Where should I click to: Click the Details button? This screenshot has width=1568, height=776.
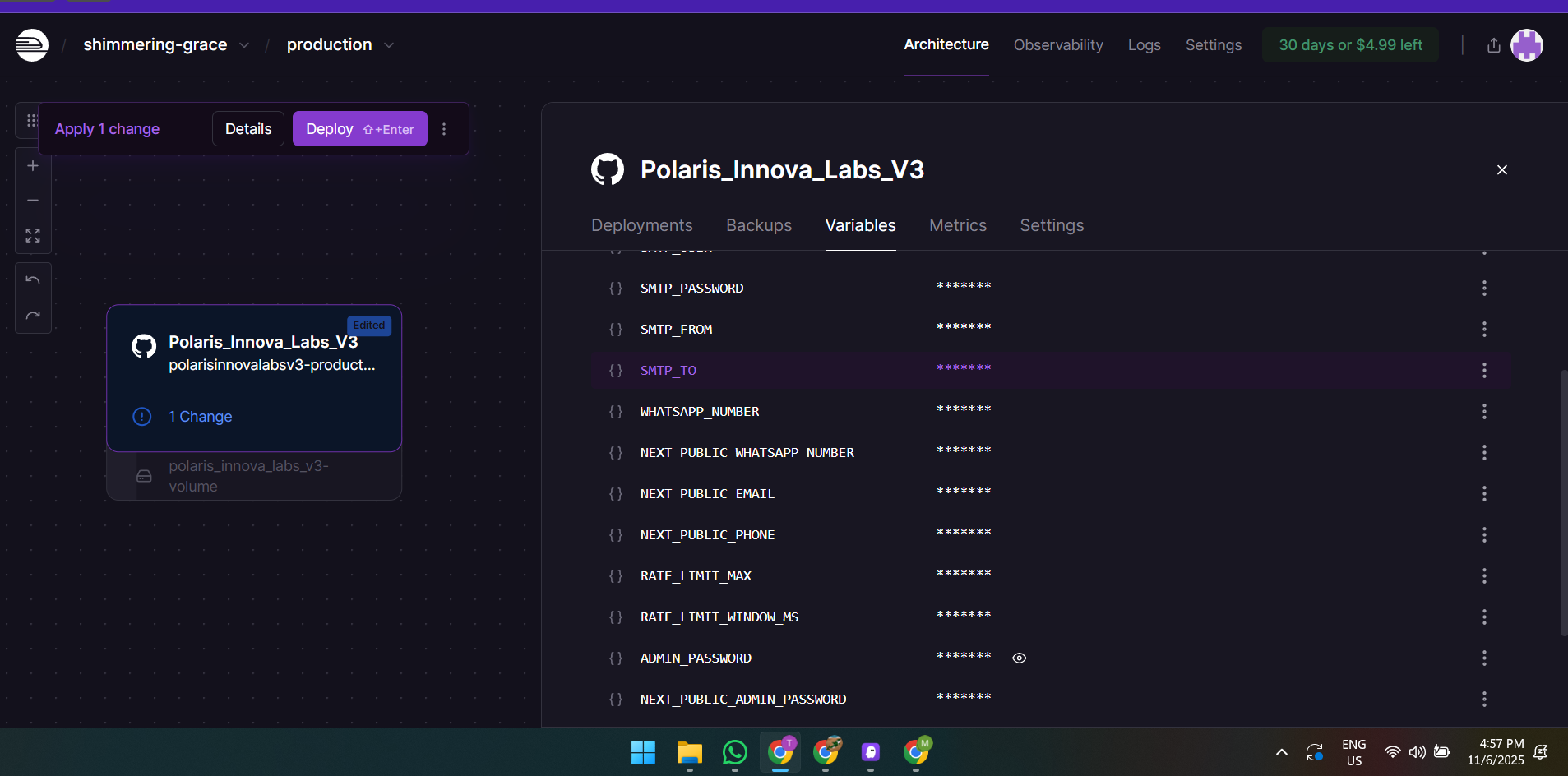click(247, 129)
